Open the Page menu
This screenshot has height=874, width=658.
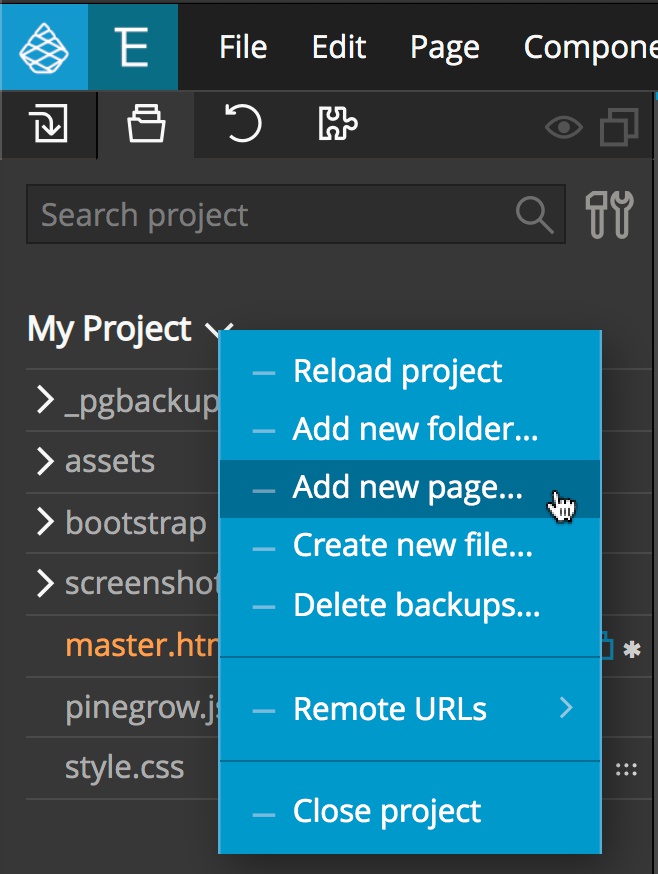[x=445, y=48]
